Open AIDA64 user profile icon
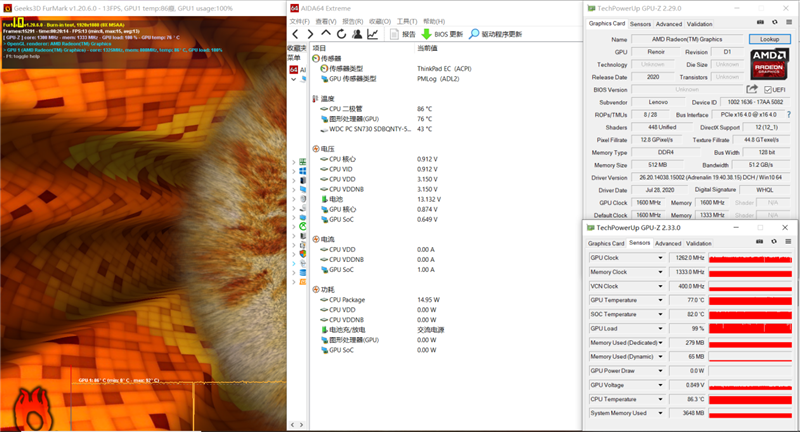Image resolution: width=800 pixels, height=432 pixels. pyautogui.click(x=357, y=34)
